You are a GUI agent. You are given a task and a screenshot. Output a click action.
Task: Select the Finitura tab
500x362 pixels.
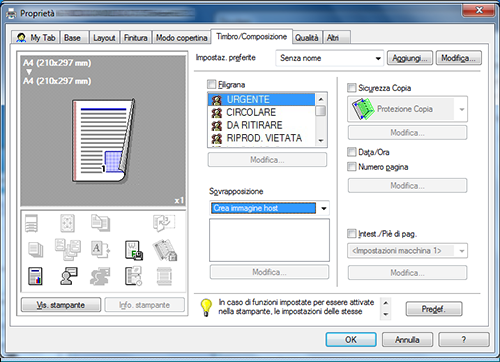pyautogui.click(x=135, y=38)
